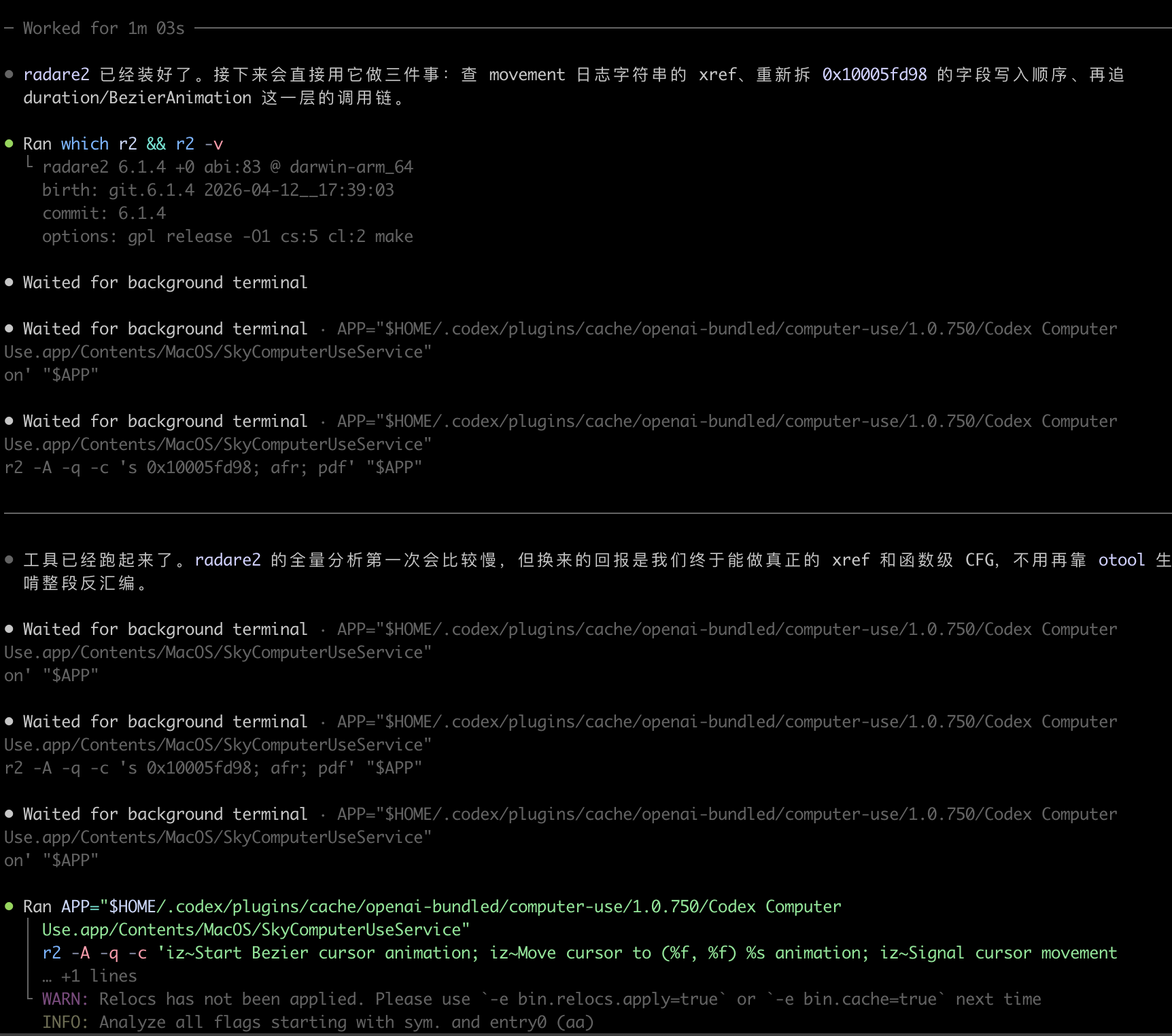The height and width of the screenshot is (1036, 1172).
Task: Click highlighted "radare2" in the second Chinese message
Action: (x=228, y=560)
